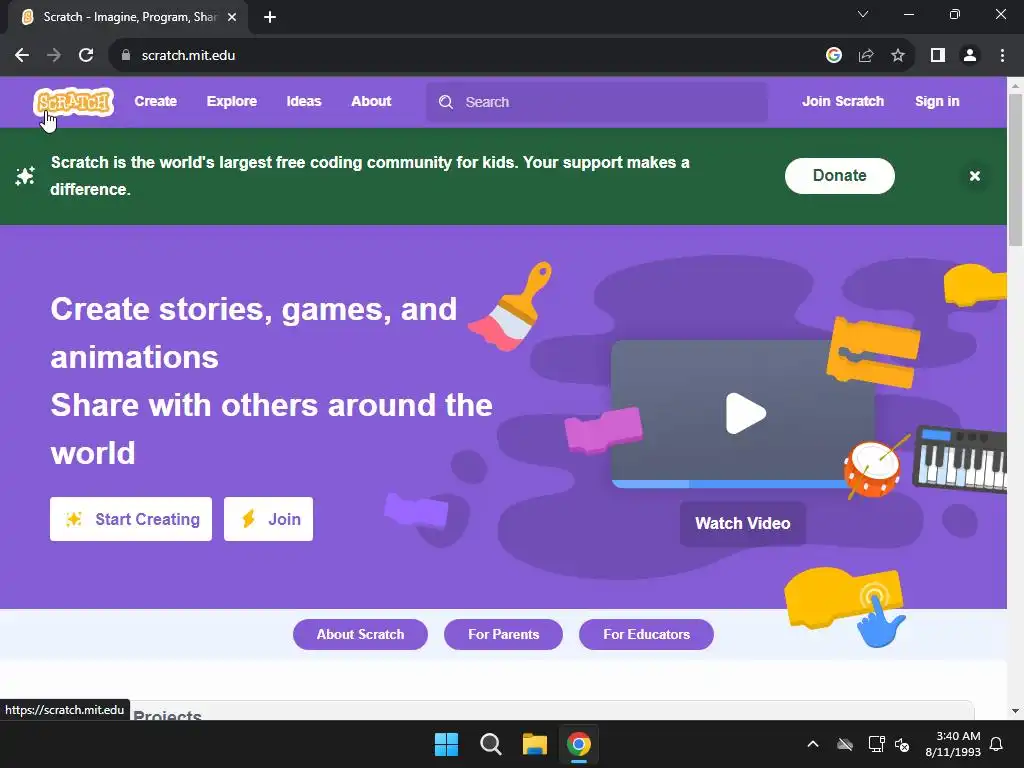Open Chrome three-dot menu

tap(1002, 56)
